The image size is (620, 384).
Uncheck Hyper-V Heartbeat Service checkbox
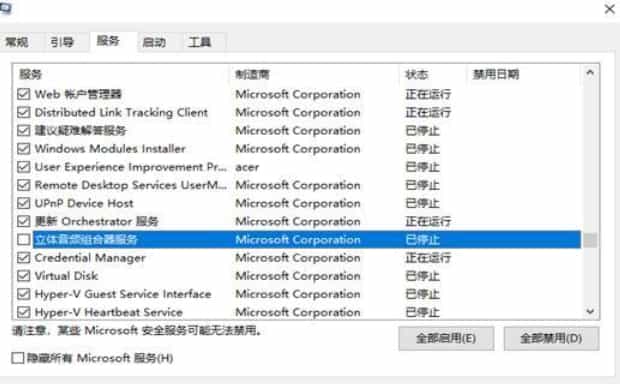[x=24, y=312]
